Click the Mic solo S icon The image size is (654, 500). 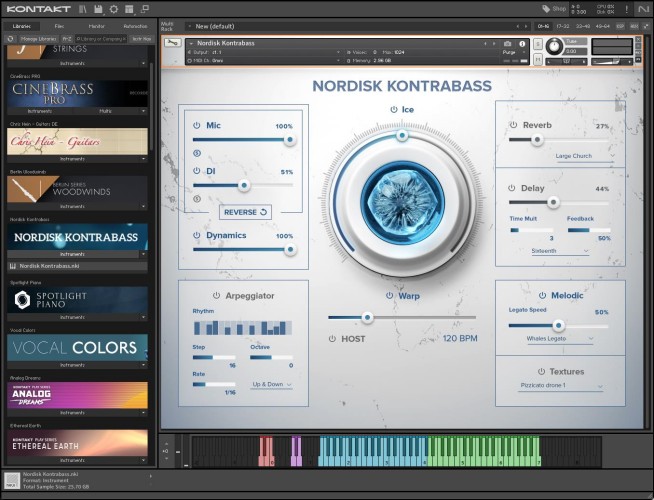pyautogui.click(x=197, y=153)
